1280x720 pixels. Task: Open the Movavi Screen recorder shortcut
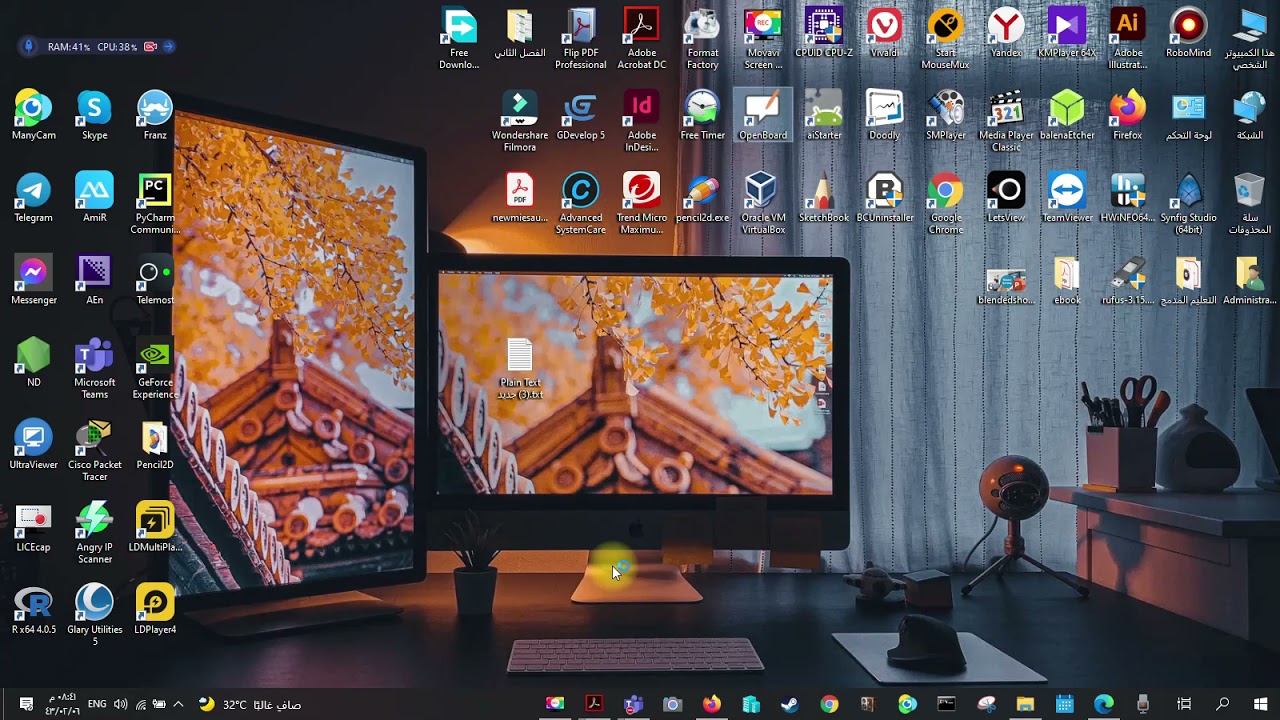(x=763, y=39)
